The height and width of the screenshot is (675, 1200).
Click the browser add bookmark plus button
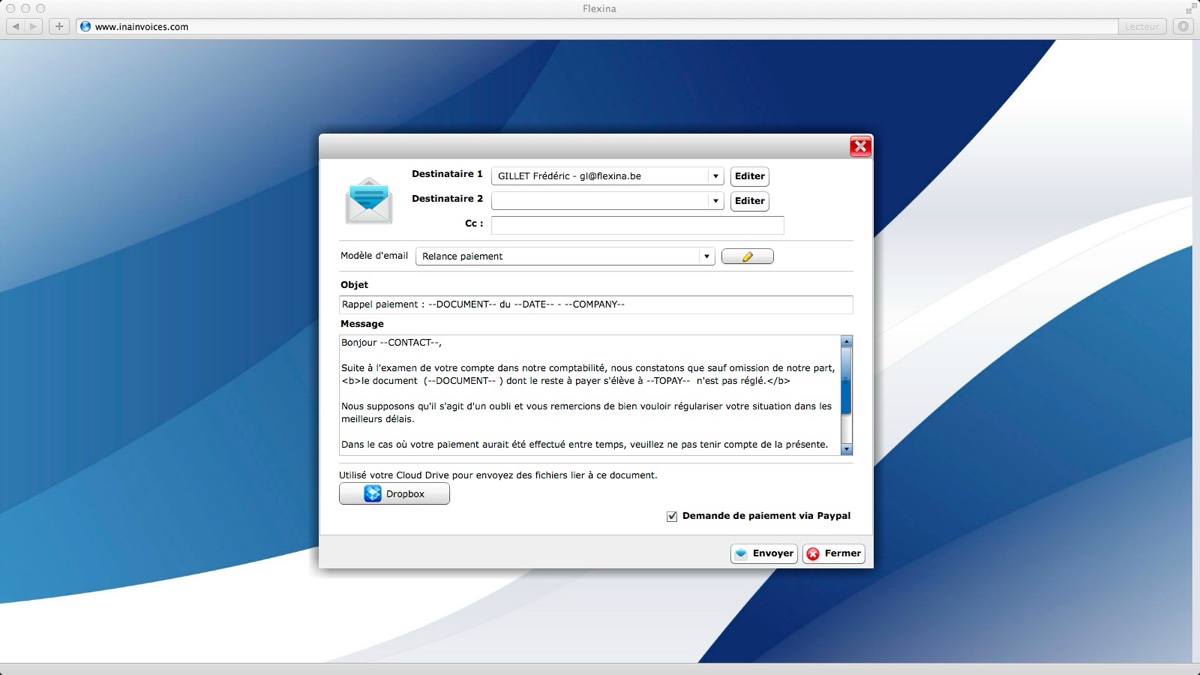tap(59, 27)
